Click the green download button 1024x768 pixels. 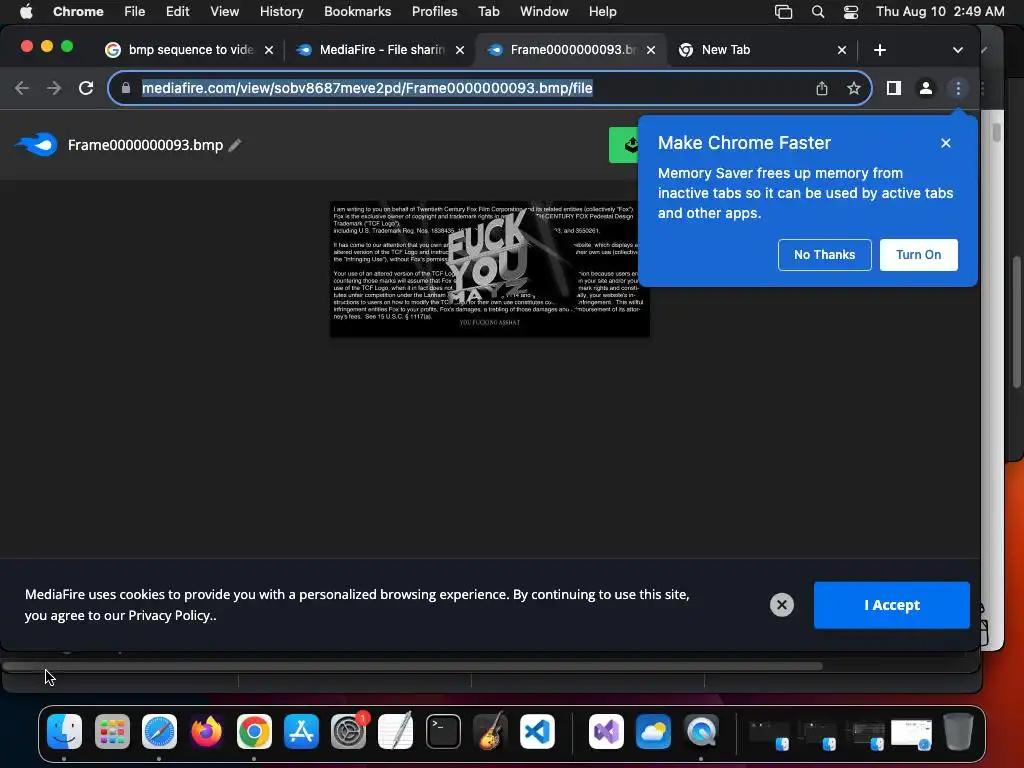click(624, 144)
